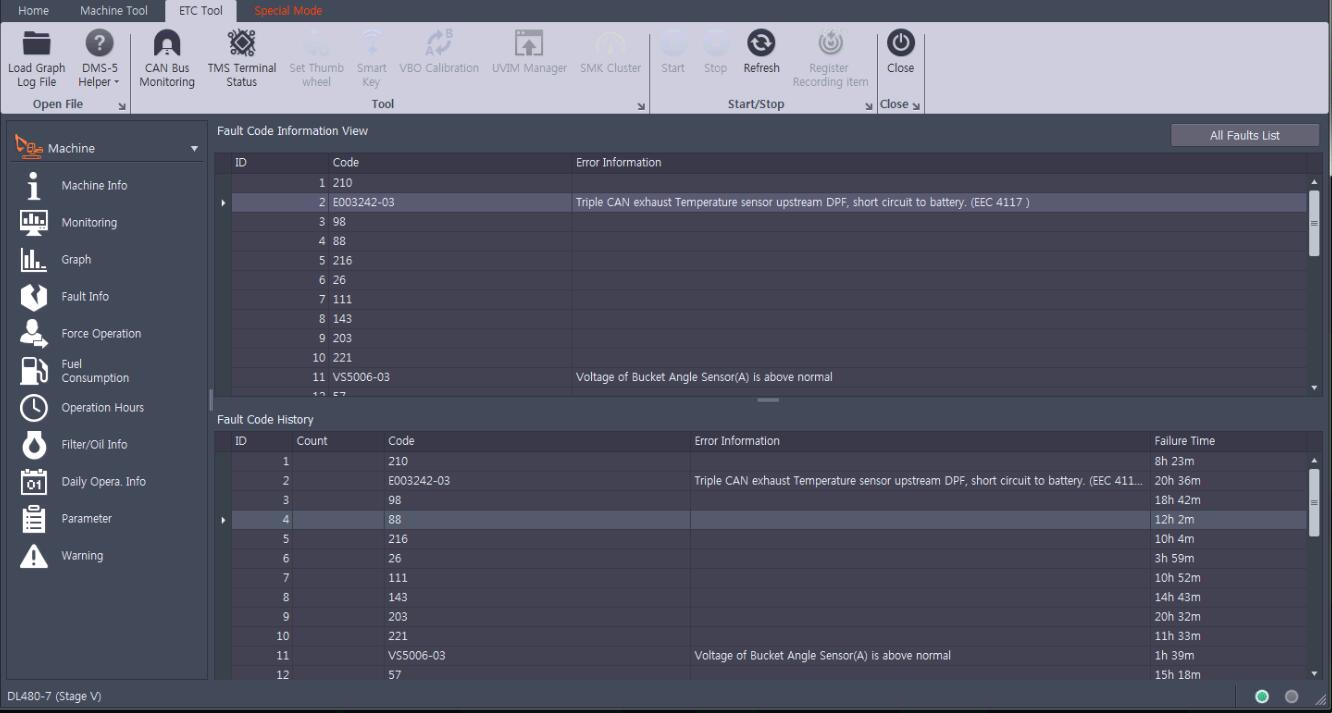Click the Start button in the ribbon

tap(672, 53)
